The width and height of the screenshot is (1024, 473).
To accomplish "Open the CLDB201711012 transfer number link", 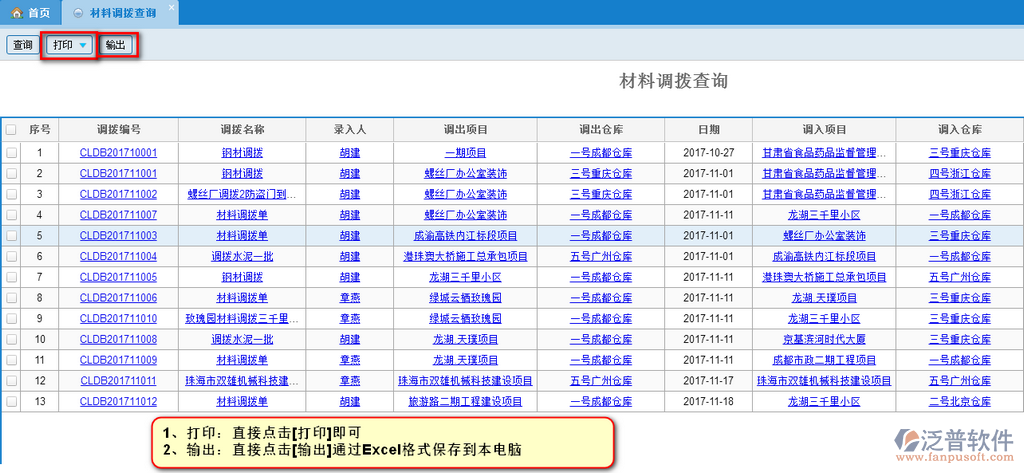I will click(118, 402).
